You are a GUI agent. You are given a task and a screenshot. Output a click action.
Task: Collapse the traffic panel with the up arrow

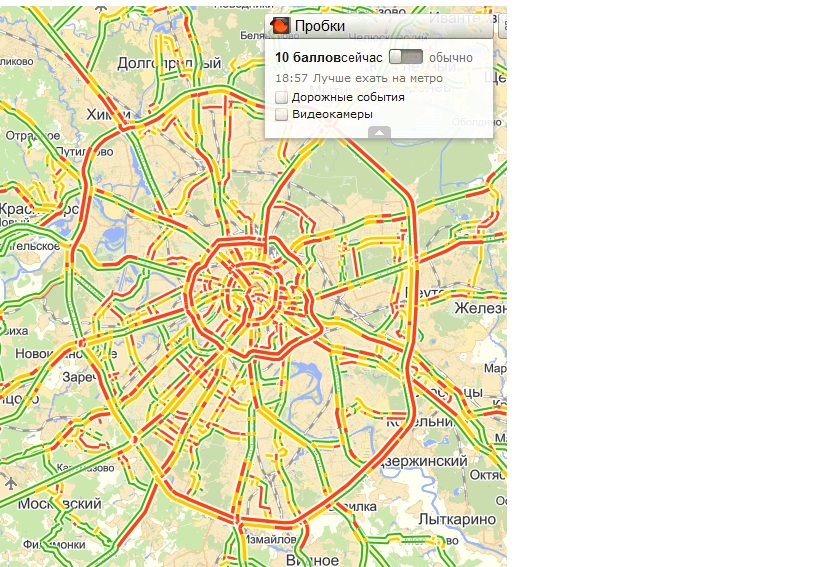click(379, 133)
